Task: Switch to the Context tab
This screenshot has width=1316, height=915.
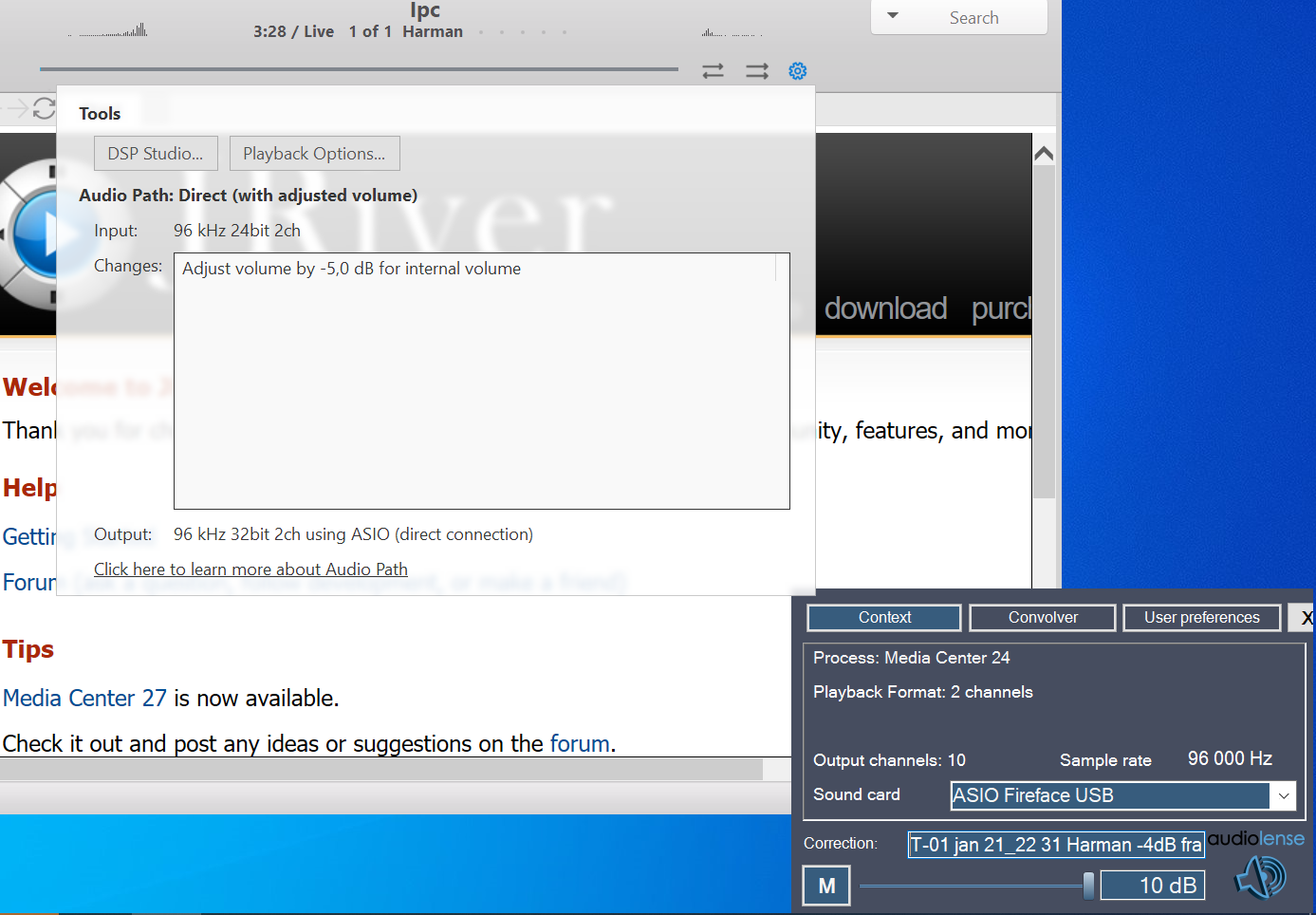Action: (x=884, y=618)
